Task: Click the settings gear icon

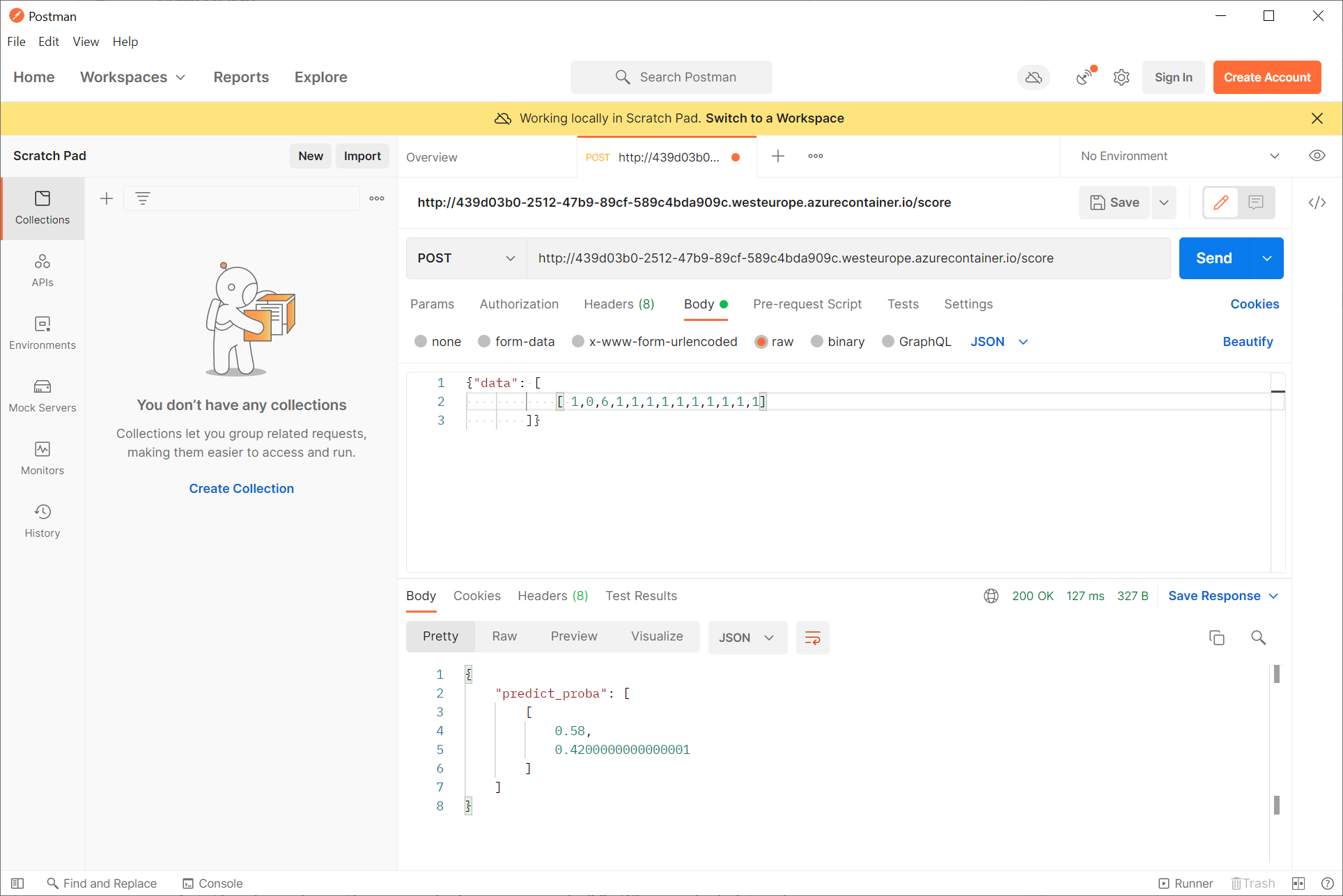Action: (x=1121, y=77)
